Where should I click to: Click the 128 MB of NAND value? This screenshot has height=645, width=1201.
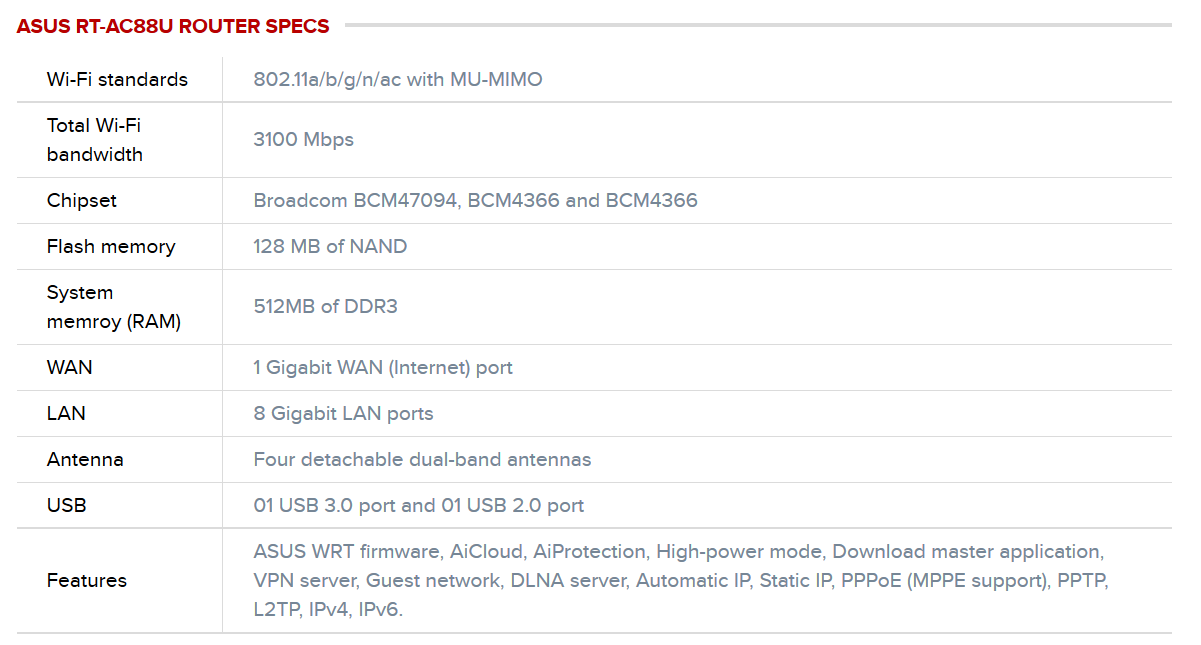[330, 246]
